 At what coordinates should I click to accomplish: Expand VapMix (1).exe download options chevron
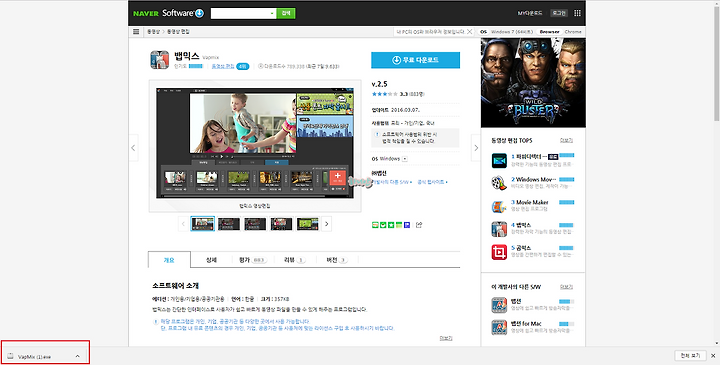click(x=77, y=356)
